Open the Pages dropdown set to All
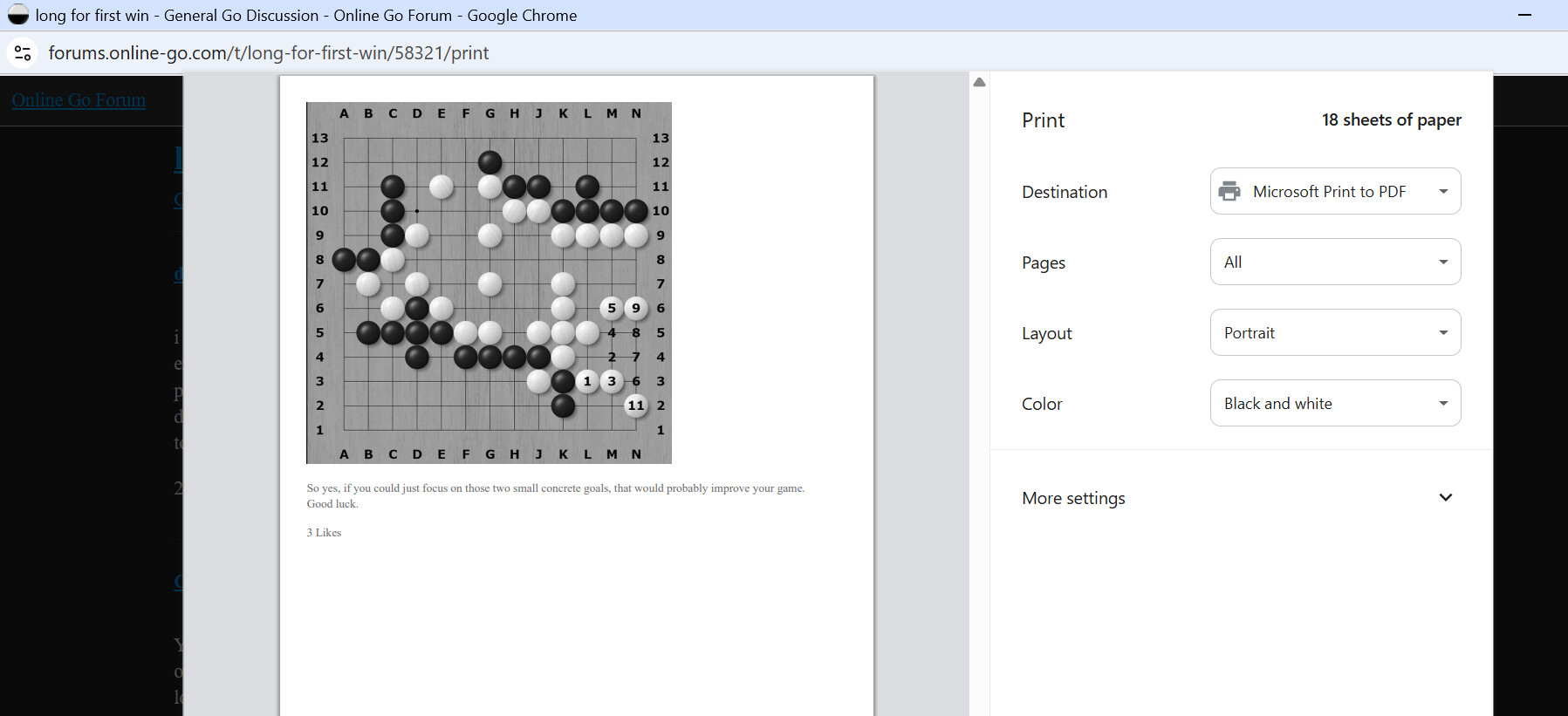The width and height of the screenshot is (1568, 716). [1335, 263]
